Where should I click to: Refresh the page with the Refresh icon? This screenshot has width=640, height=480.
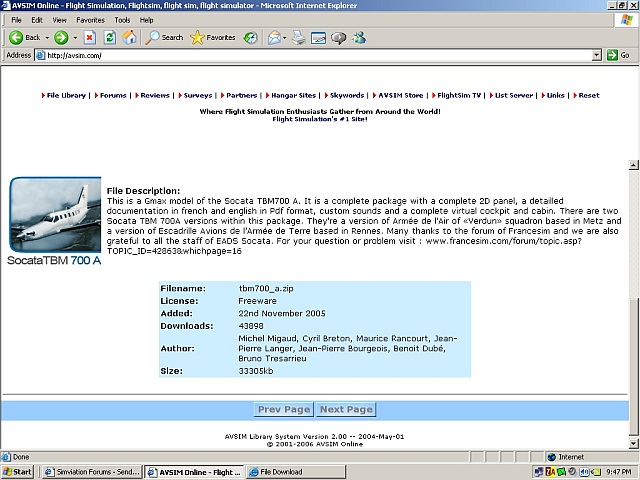109,37
